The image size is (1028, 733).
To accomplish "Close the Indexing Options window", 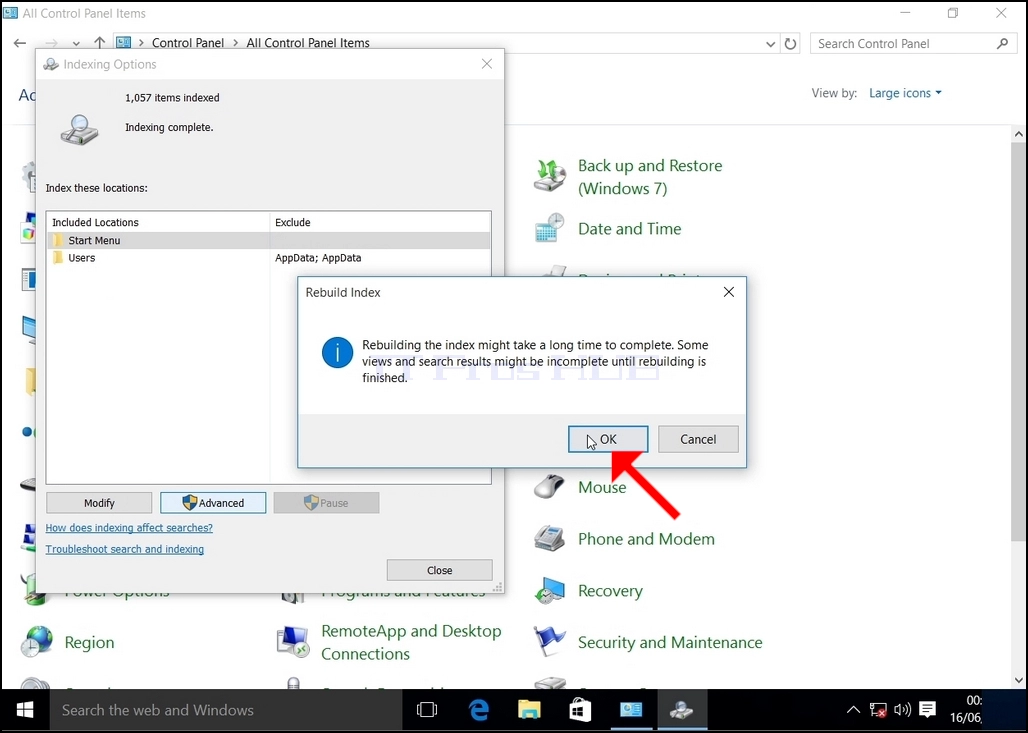I will 486,64.
